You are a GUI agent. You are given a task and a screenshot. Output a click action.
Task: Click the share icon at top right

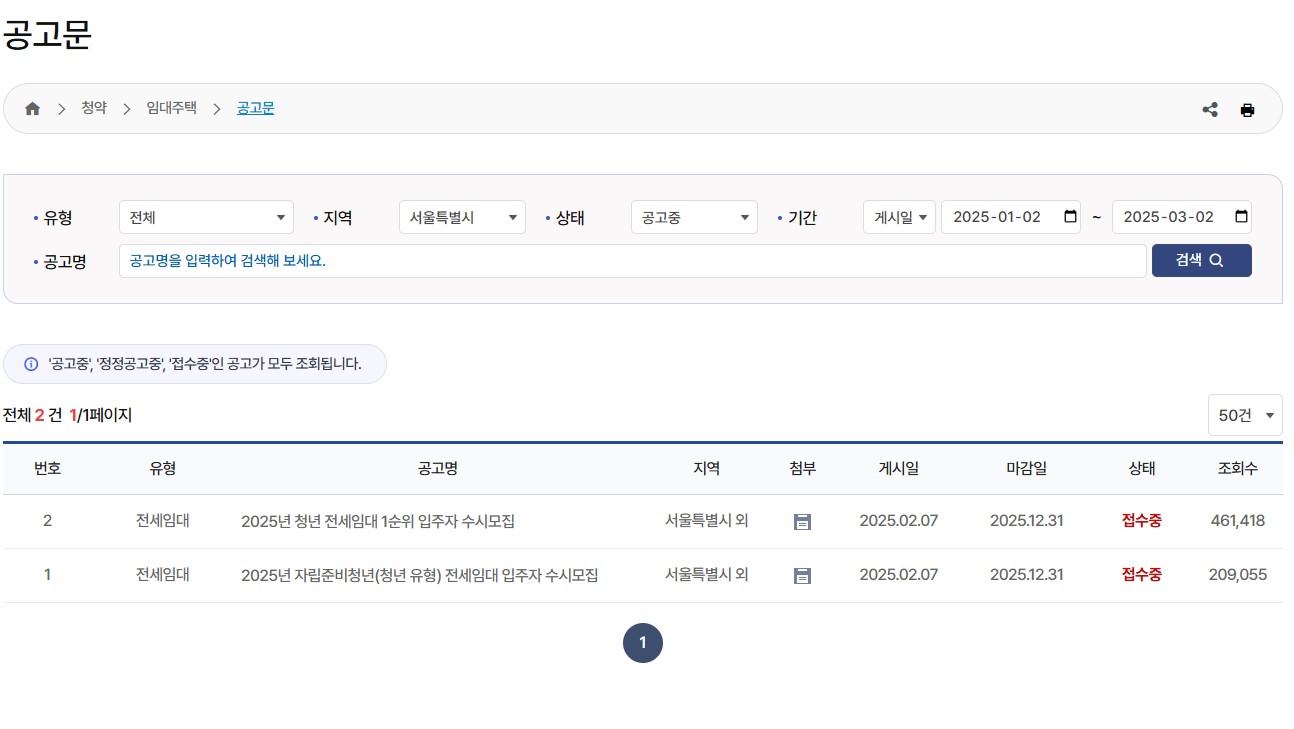pos(1210,110)
